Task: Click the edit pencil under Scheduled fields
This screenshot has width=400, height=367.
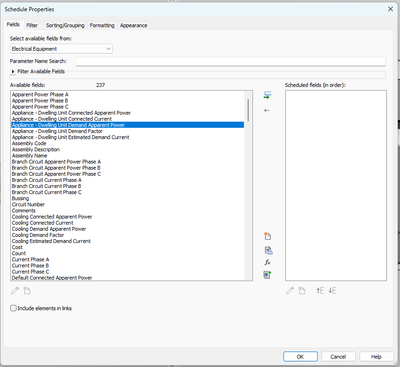Action: (x=290, y=291)
